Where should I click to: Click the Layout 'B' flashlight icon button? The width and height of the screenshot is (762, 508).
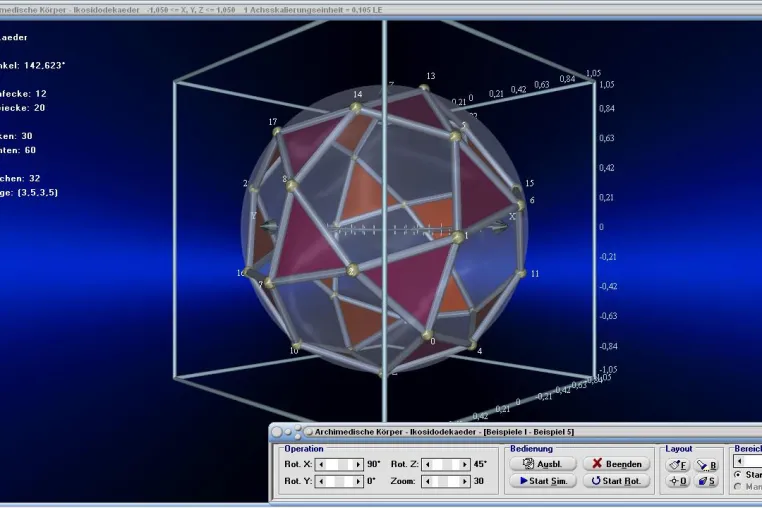706,465
